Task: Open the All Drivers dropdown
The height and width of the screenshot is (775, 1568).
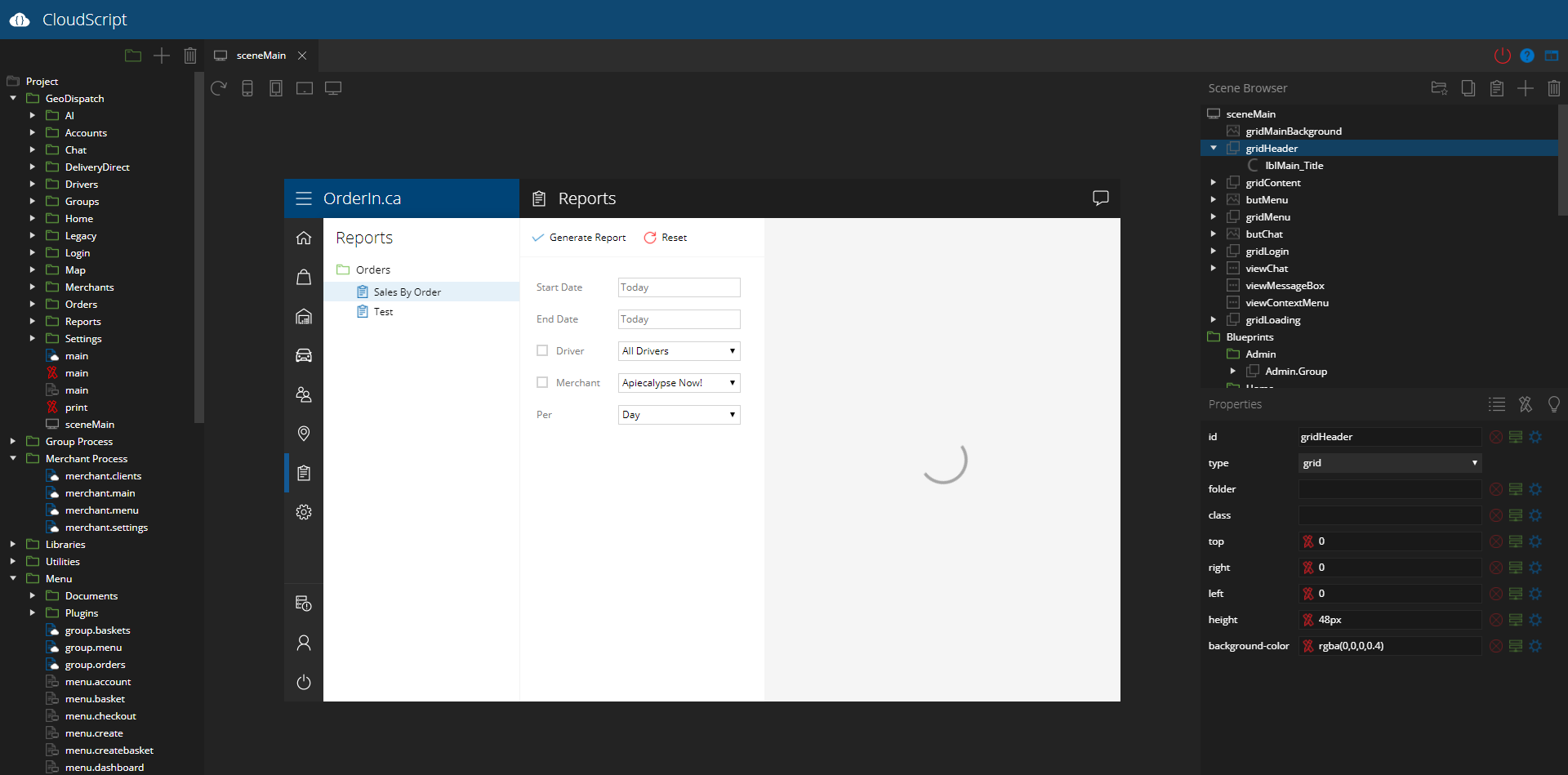Action: [679, 351]
